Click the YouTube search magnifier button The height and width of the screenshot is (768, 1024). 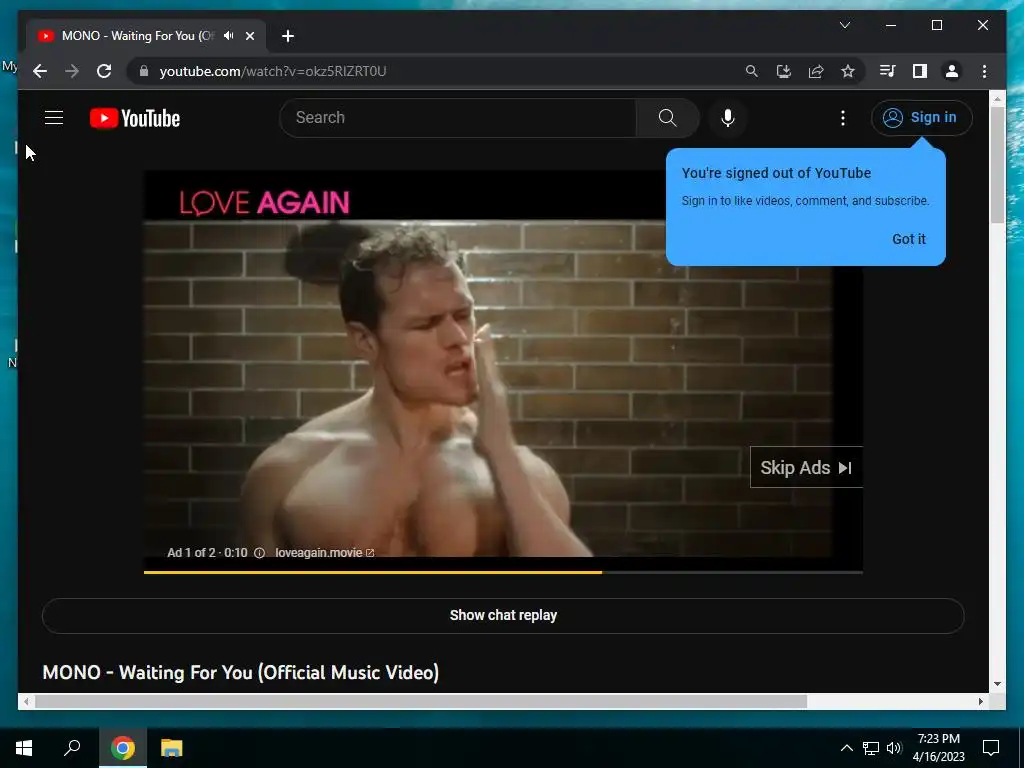667,118
